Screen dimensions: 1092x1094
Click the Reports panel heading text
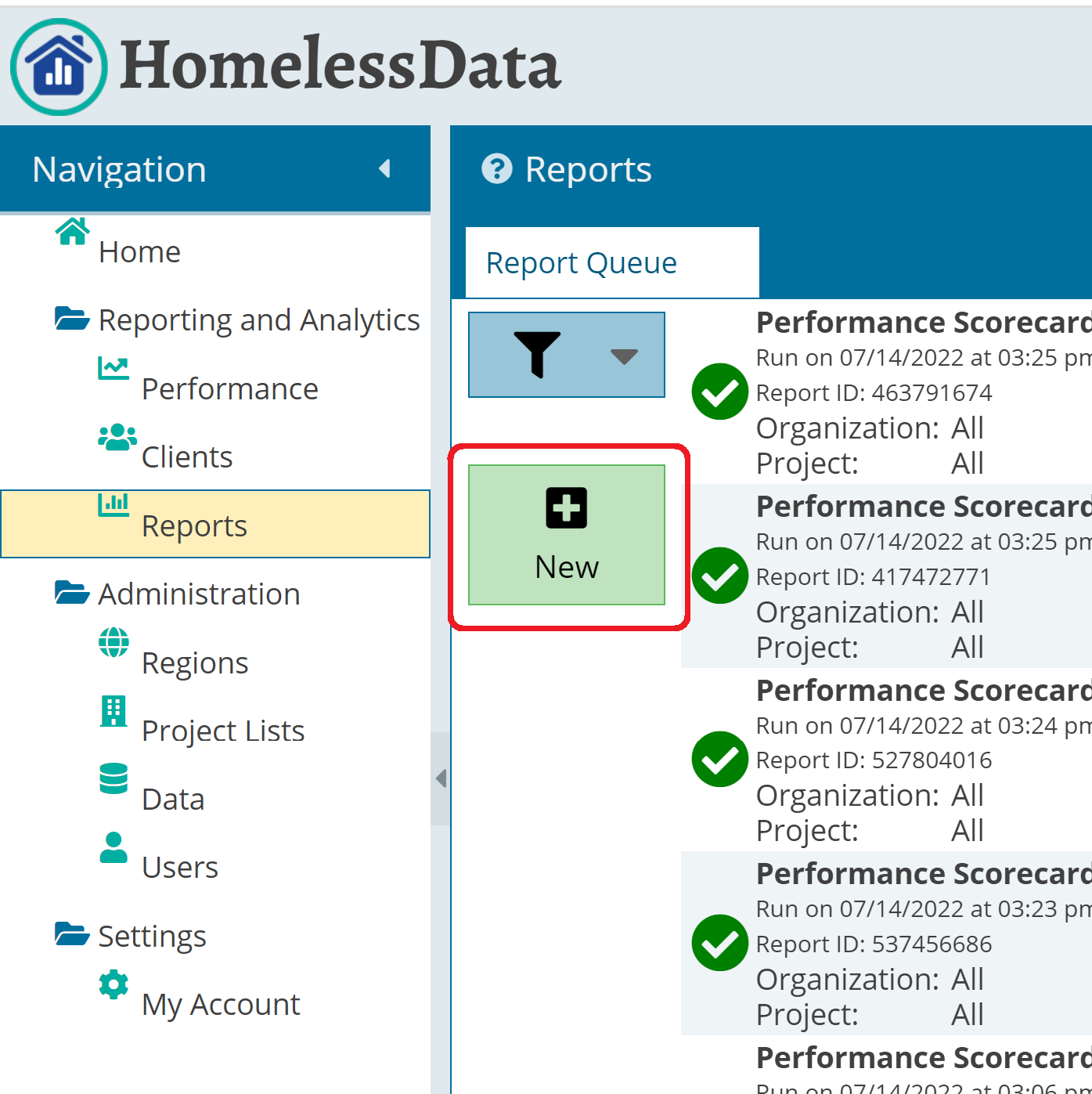pyautogui.click(x=588, y=169)
